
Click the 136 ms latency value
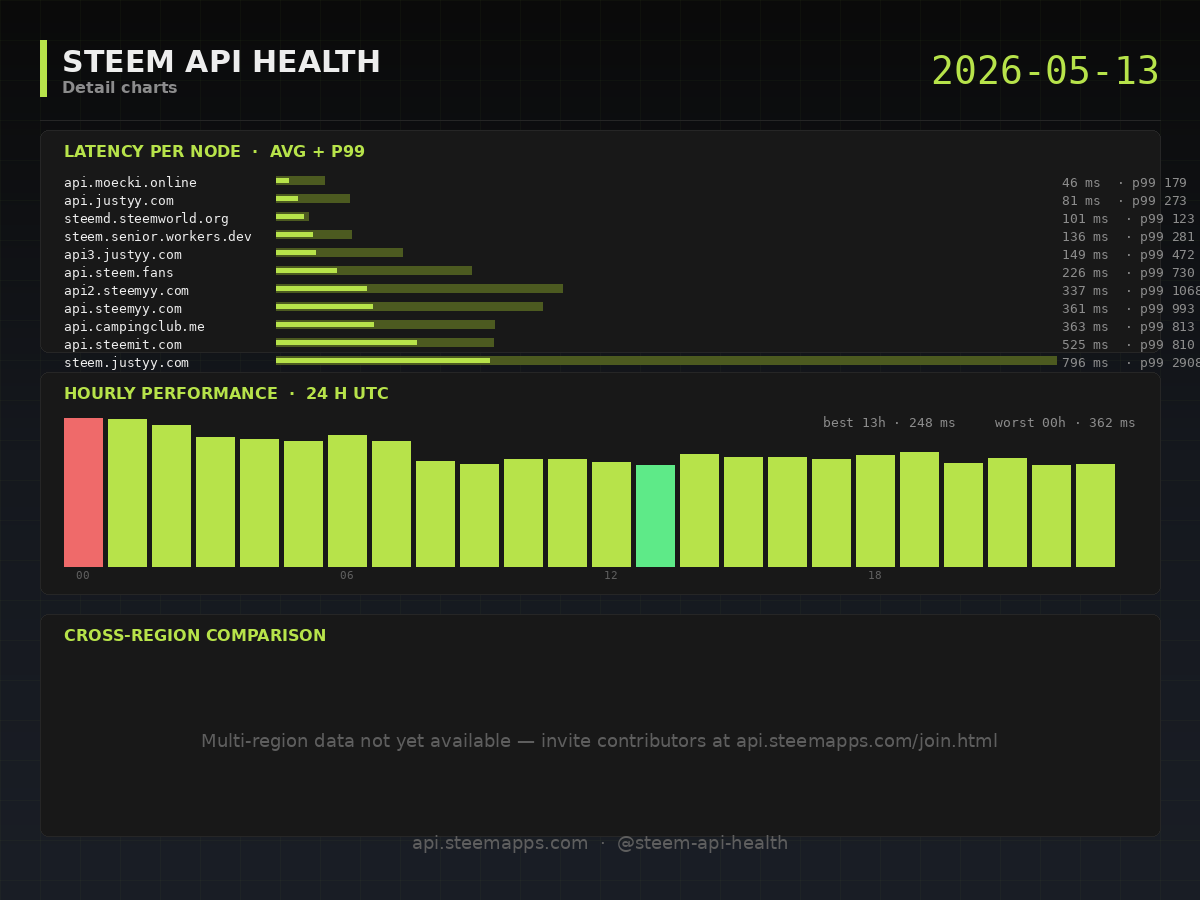pos(1085,237)
